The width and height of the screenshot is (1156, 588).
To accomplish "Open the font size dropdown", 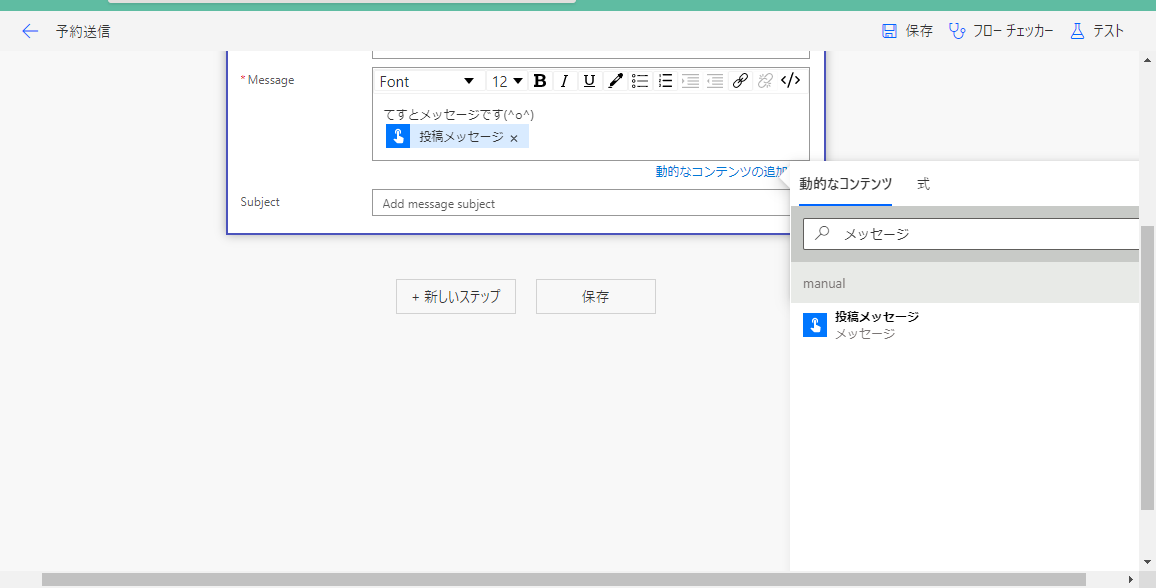I will [506, 81].
